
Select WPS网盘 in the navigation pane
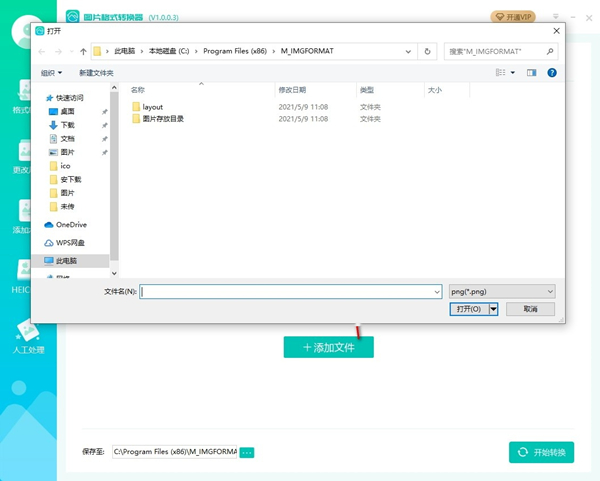tap(70, 243)
